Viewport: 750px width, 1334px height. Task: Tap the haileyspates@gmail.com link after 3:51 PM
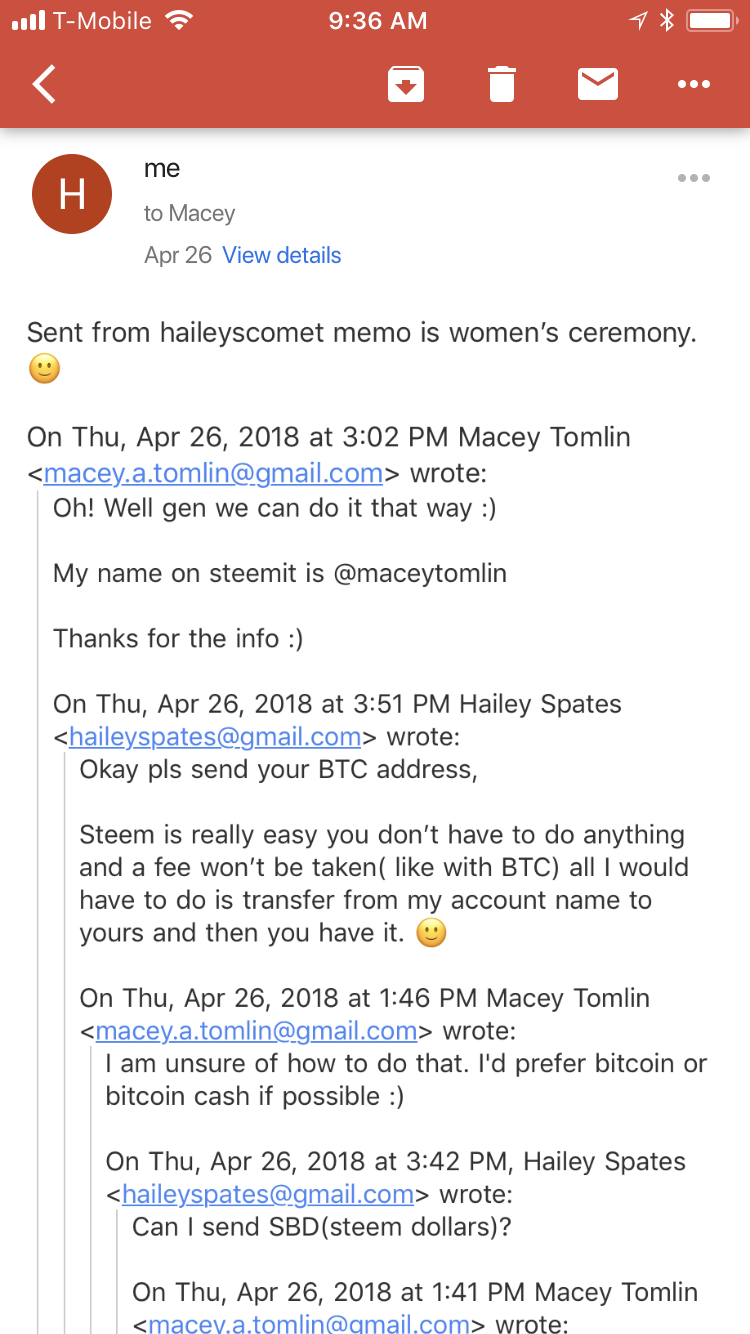(x=214, y=737)
